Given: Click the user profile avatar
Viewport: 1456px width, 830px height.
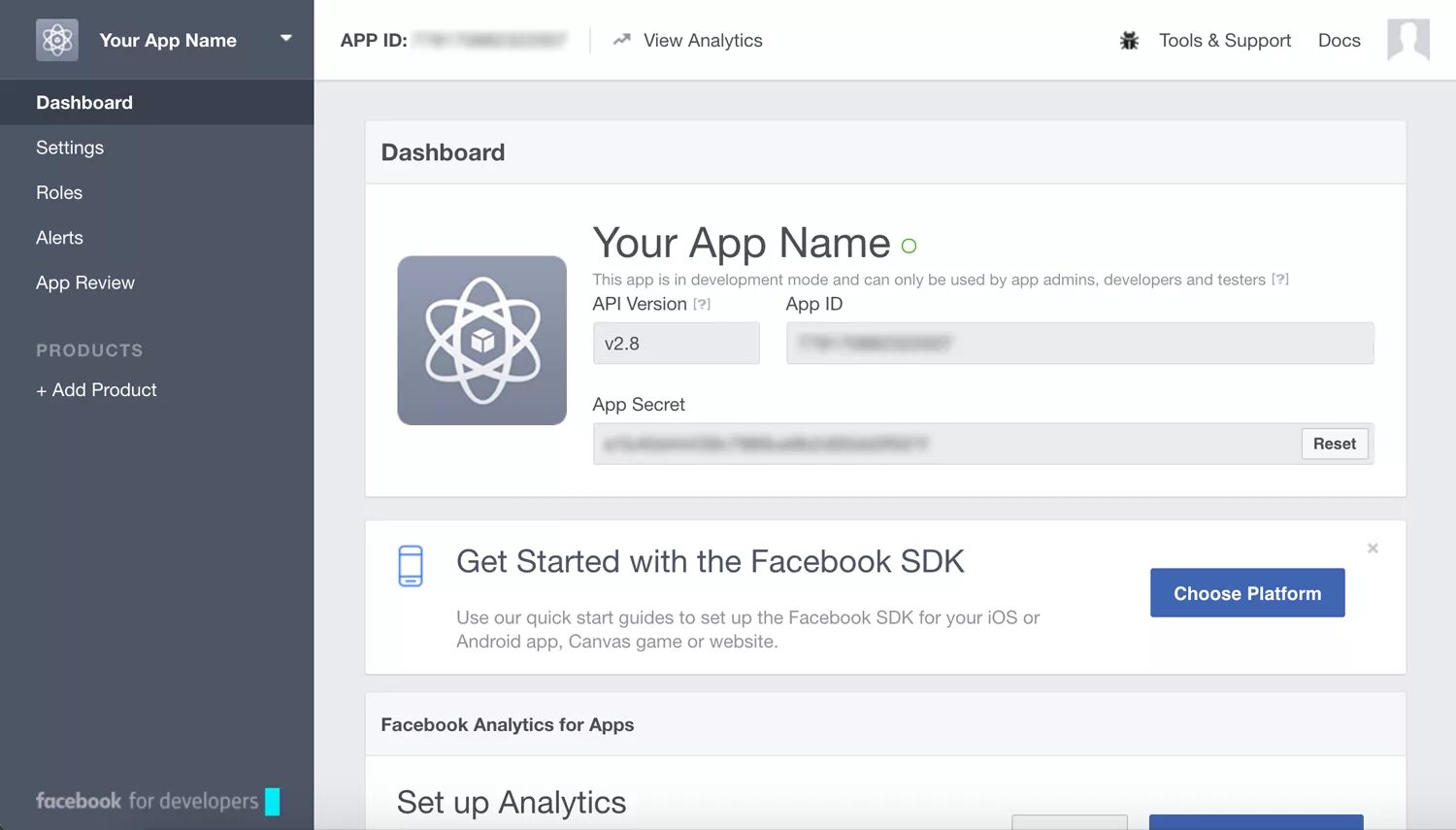Looking at the screenshot, I should click(1408, 40).
